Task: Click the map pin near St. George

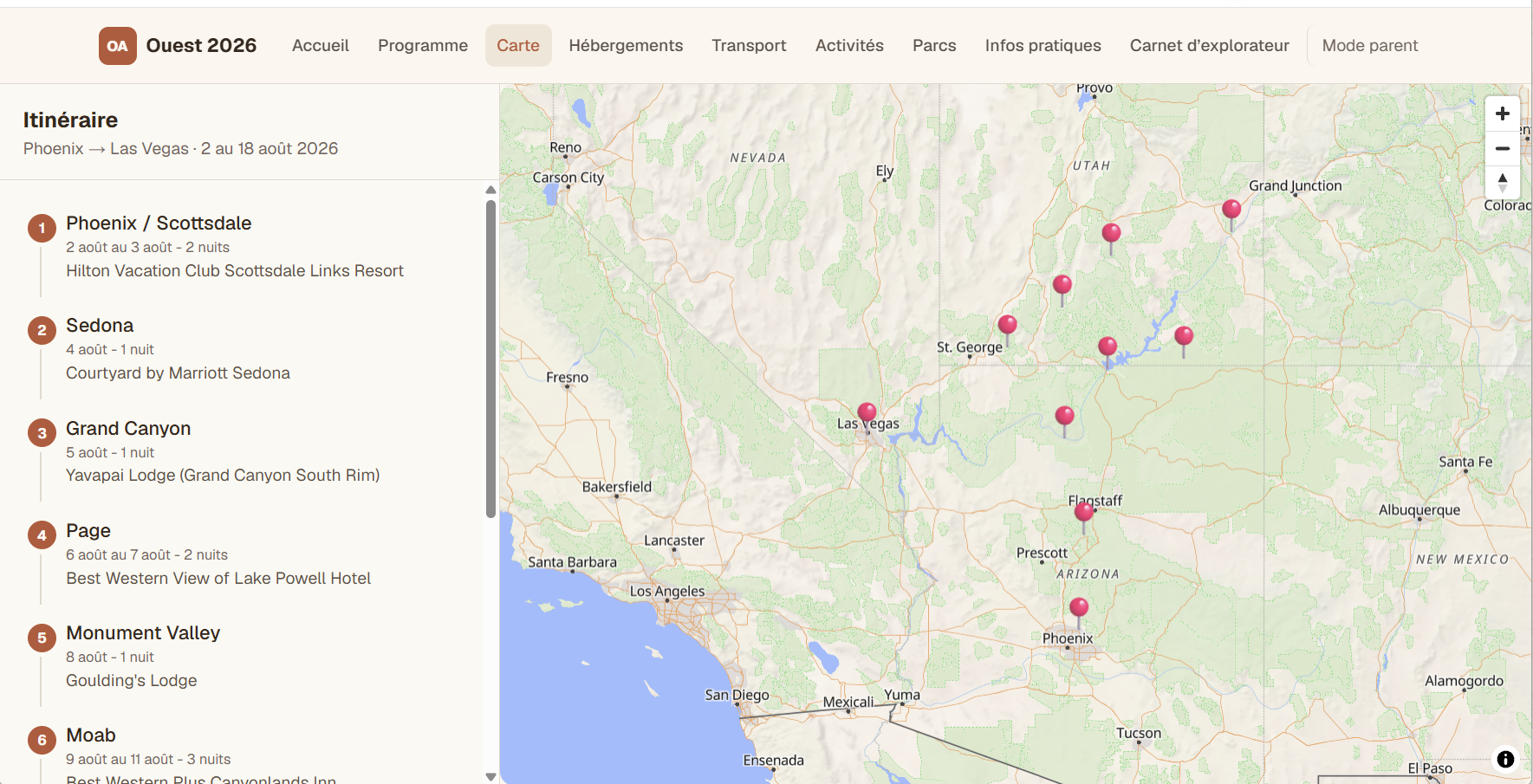Action: coord(1007,330)
